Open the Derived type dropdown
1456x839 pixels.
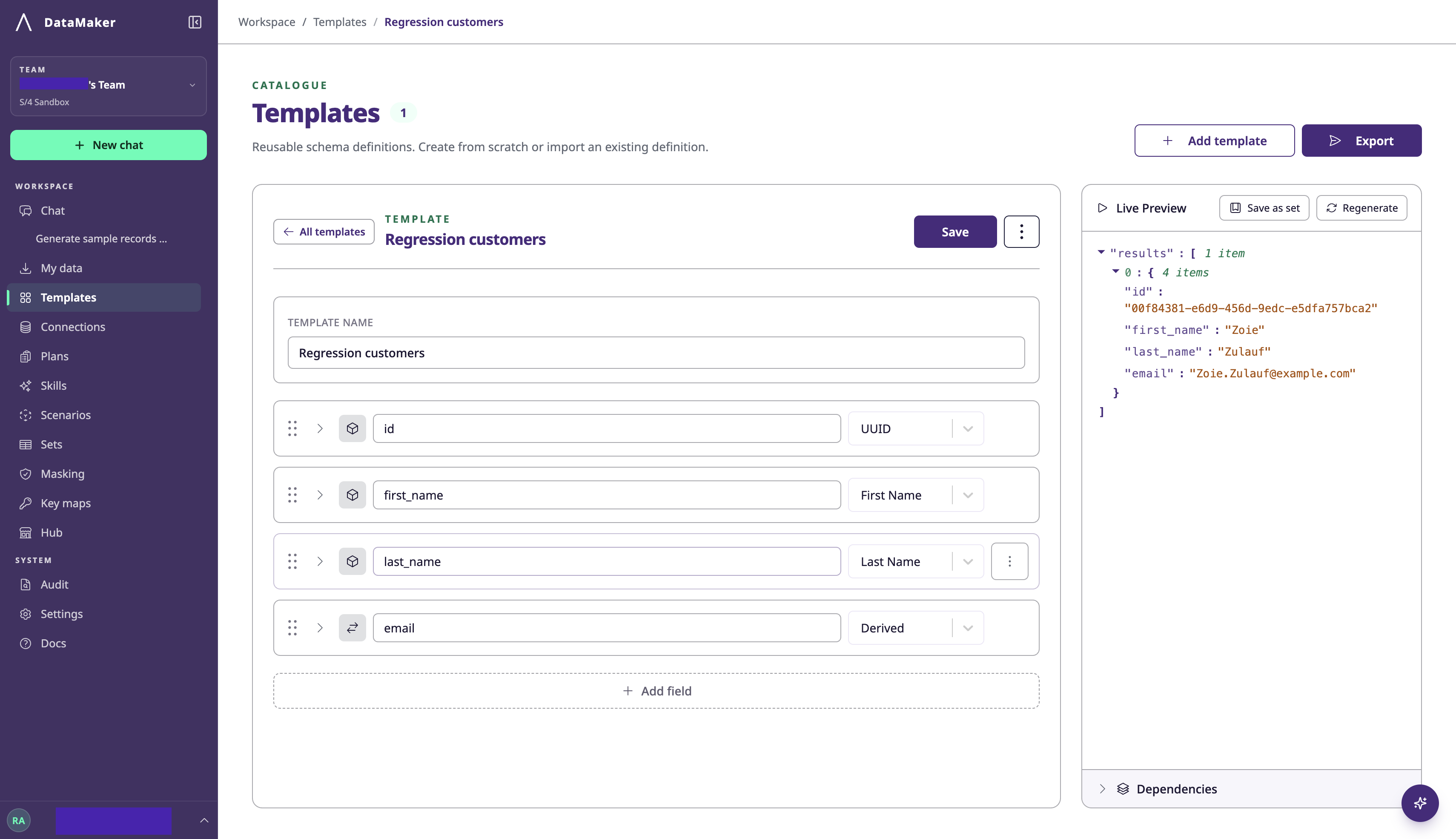tap(916, 627)
